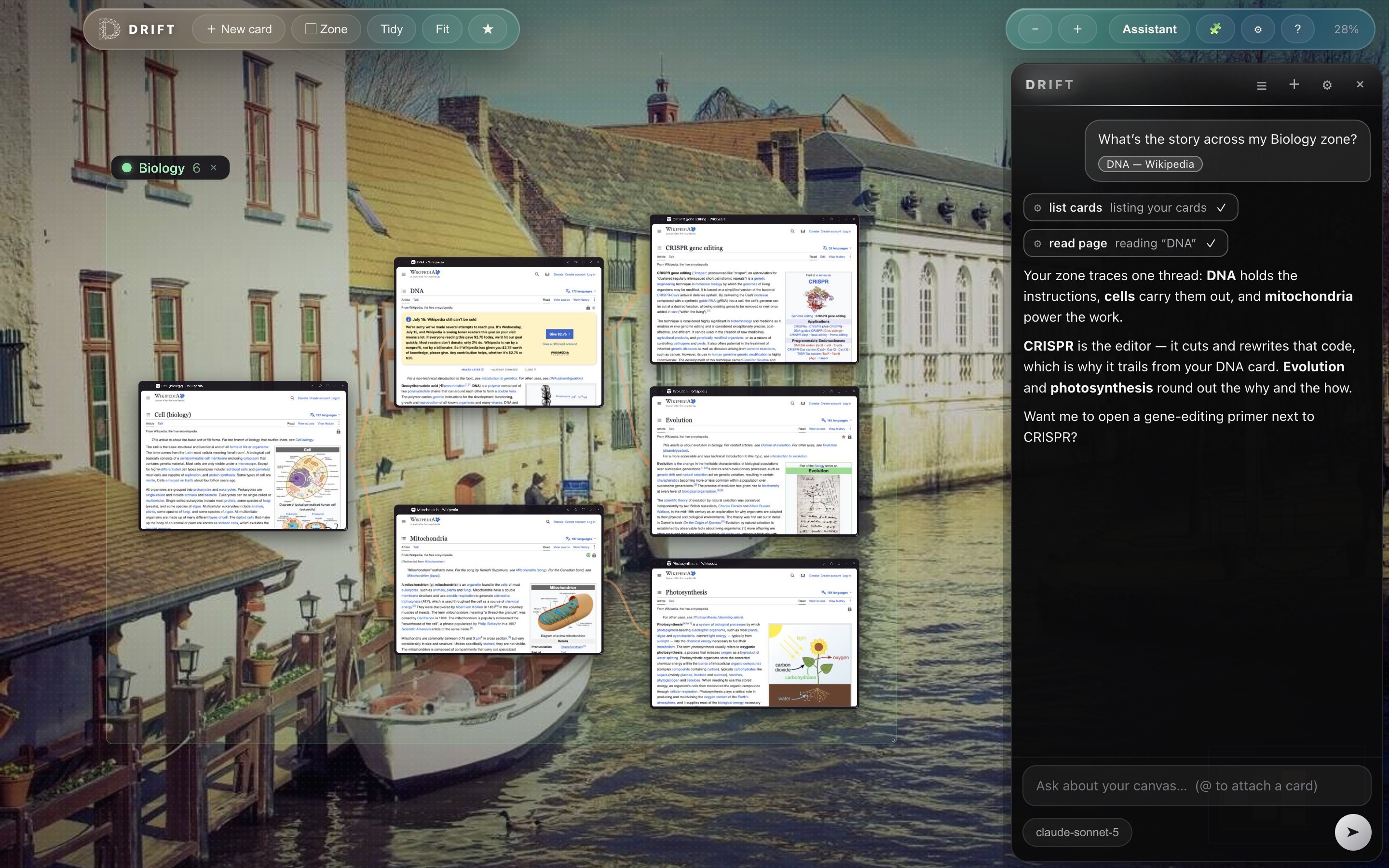Screen dimensions: 1389x868
Task: Toggle the Assistant panel button
Action: (x=1149, y=29)
